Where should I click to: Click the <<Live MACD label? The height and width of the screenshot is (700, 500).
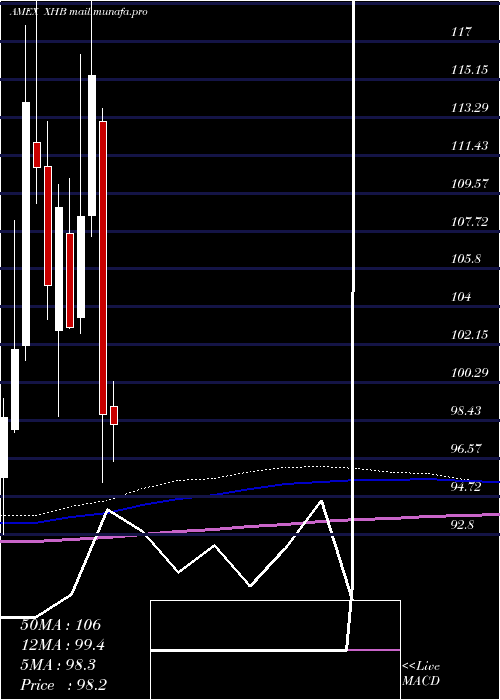421,674
